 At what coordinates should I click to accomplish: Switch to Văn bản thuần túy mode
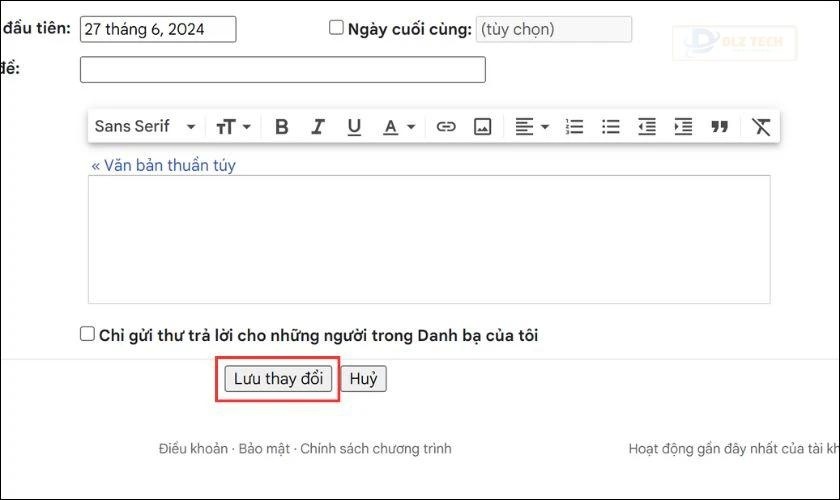pos(163,165)
